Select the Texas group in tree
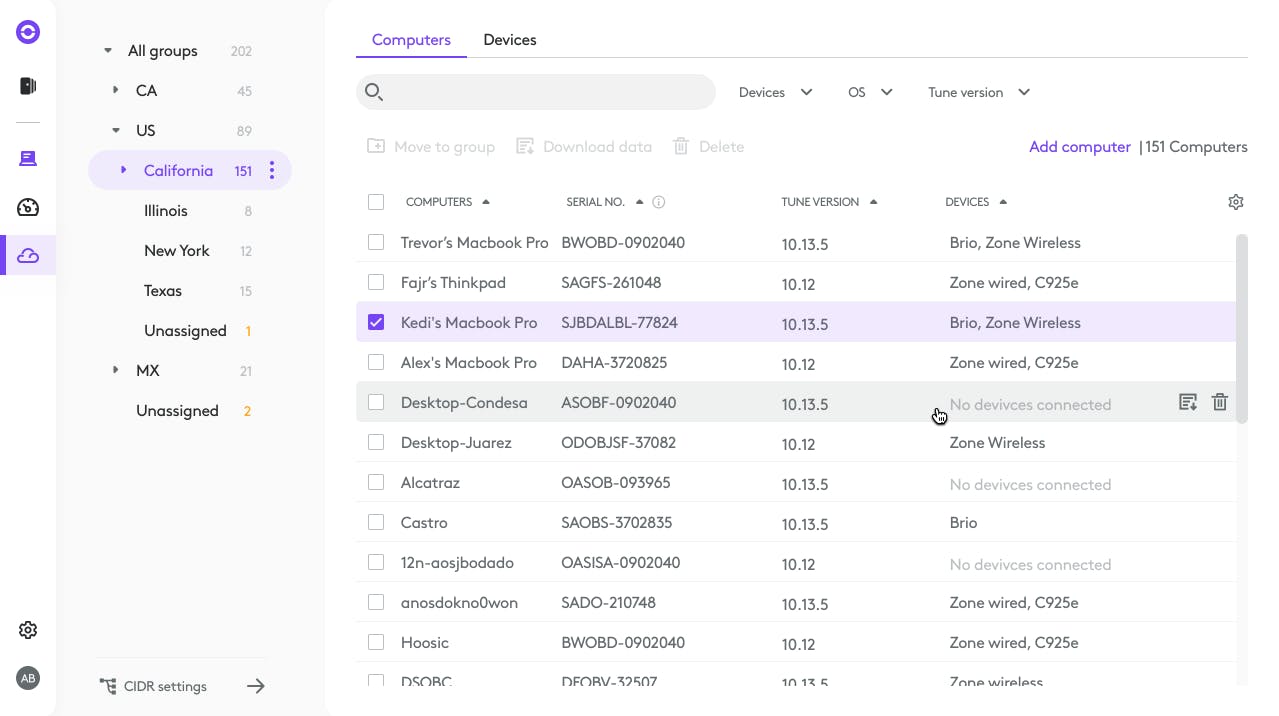The height and width of the screenshot is (716, 1279). pyautogui.click(x=163, y=291)
